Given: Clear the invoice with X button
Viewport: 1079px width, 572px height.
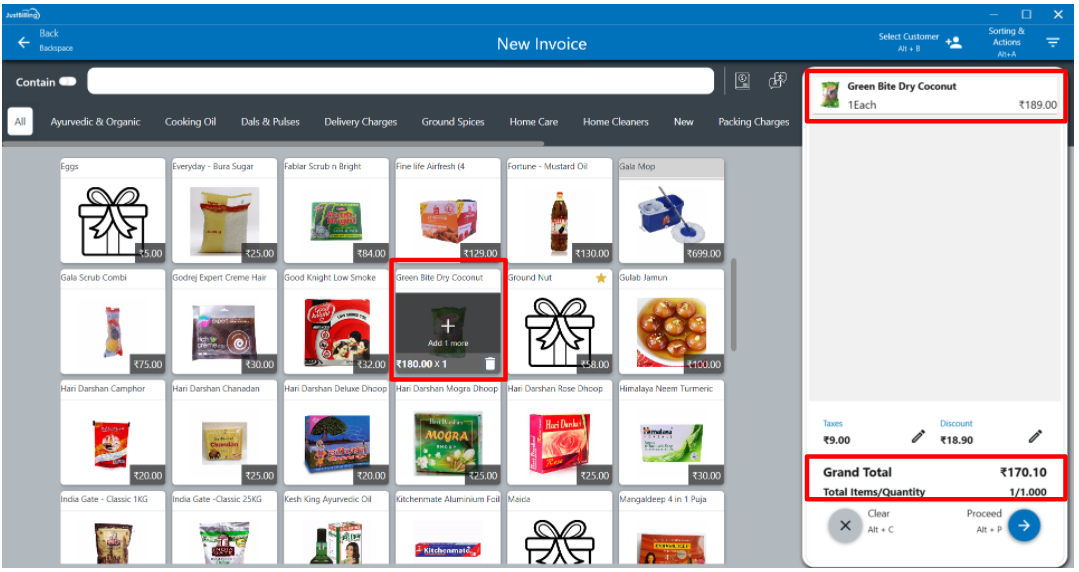Looking at the screenshot, I should coord(845,525).
